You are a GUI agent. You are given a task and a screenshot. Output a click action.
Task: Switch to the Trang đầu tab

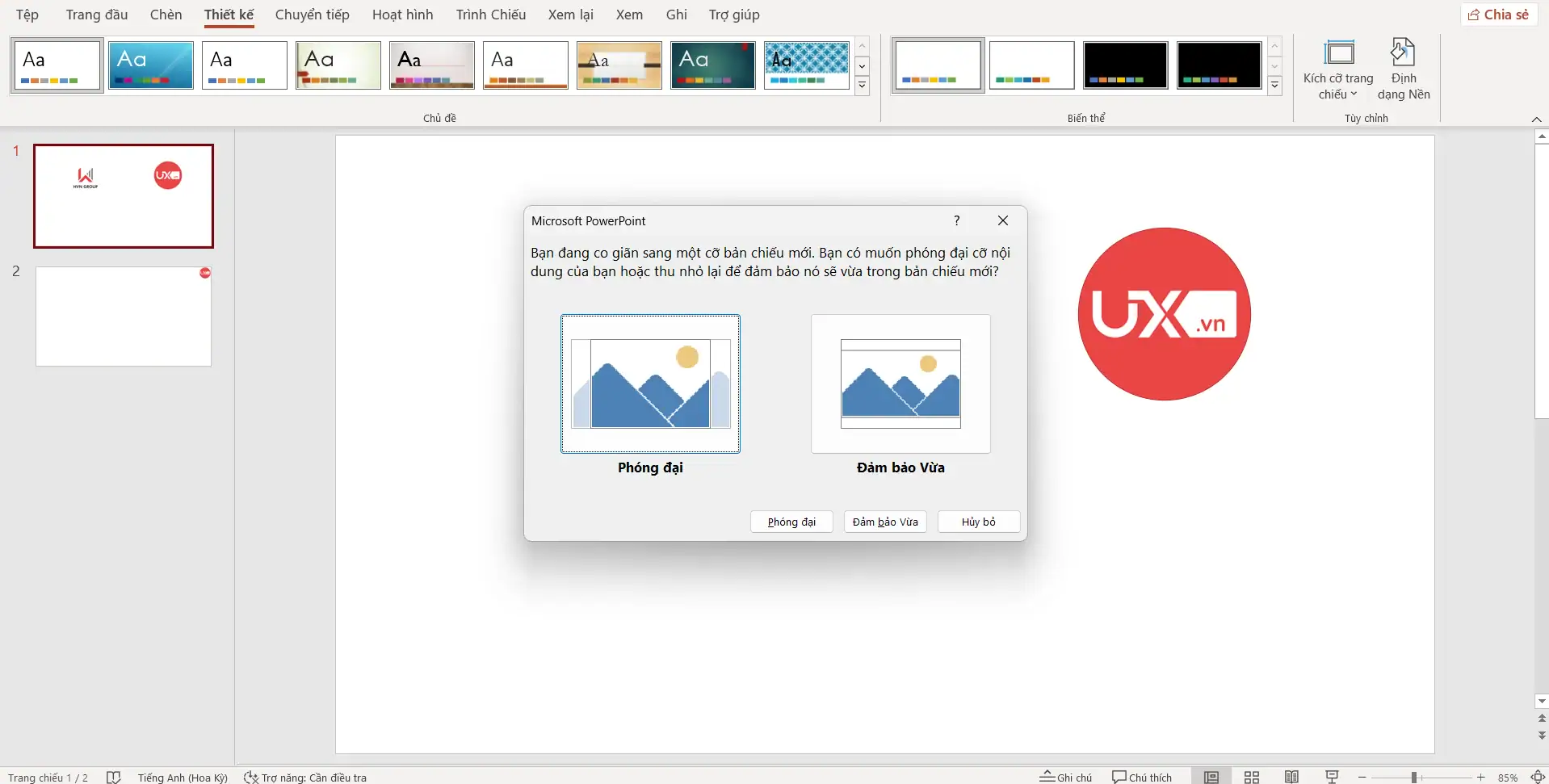point(97,15)
